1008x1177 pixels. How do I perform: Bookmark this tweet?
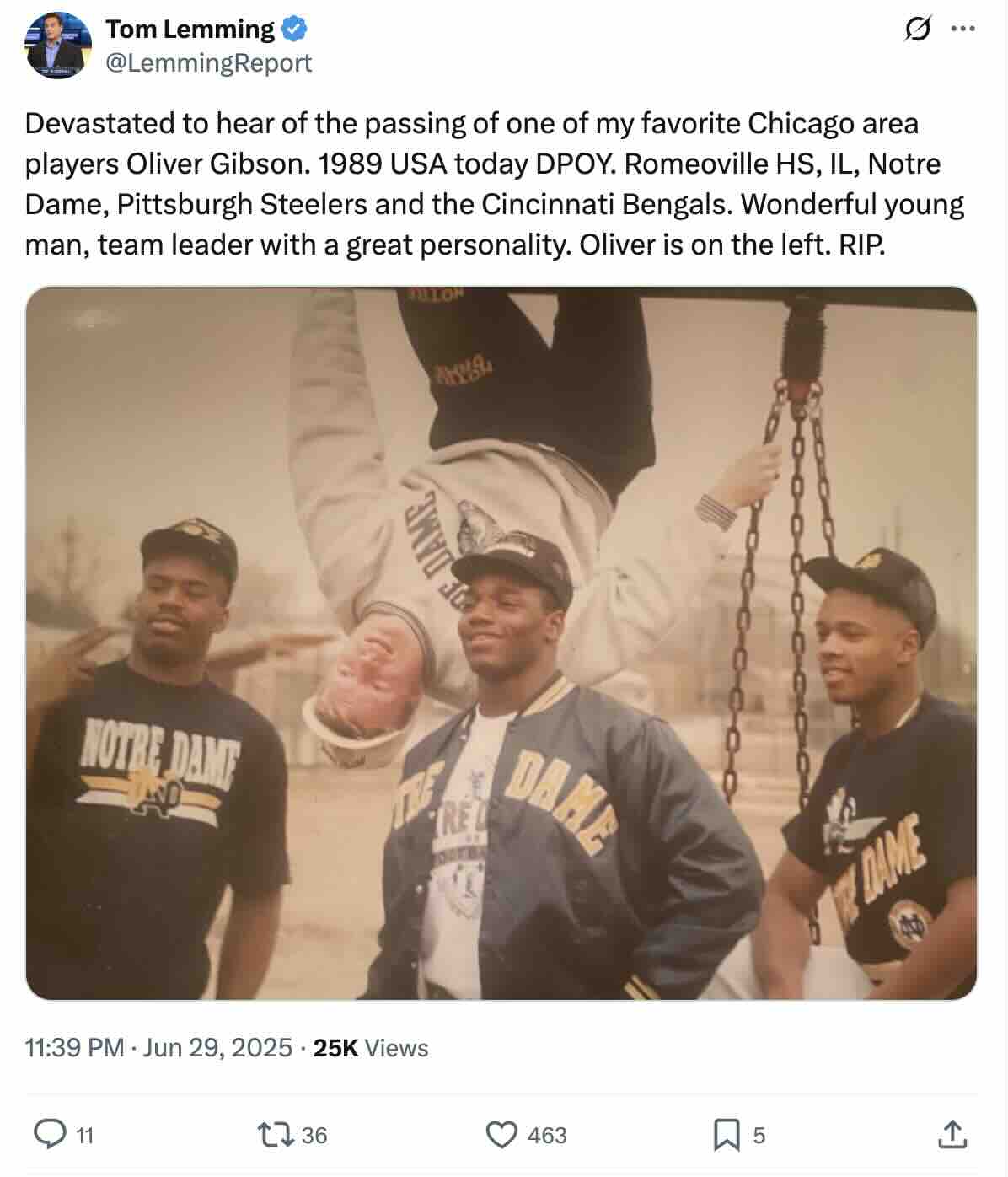(727, 1135)
